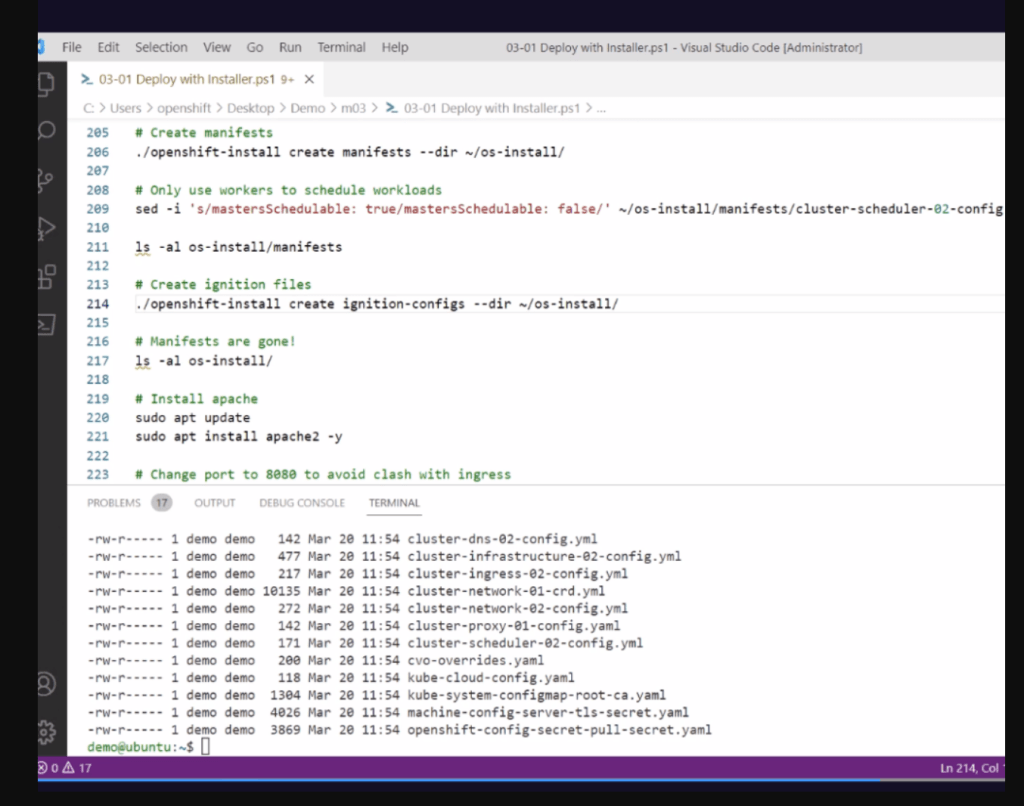Image resolution: width=1024 pixels, height=806 pixels.
Task: Click line number 214 in gutter
Action: (98, 304)
